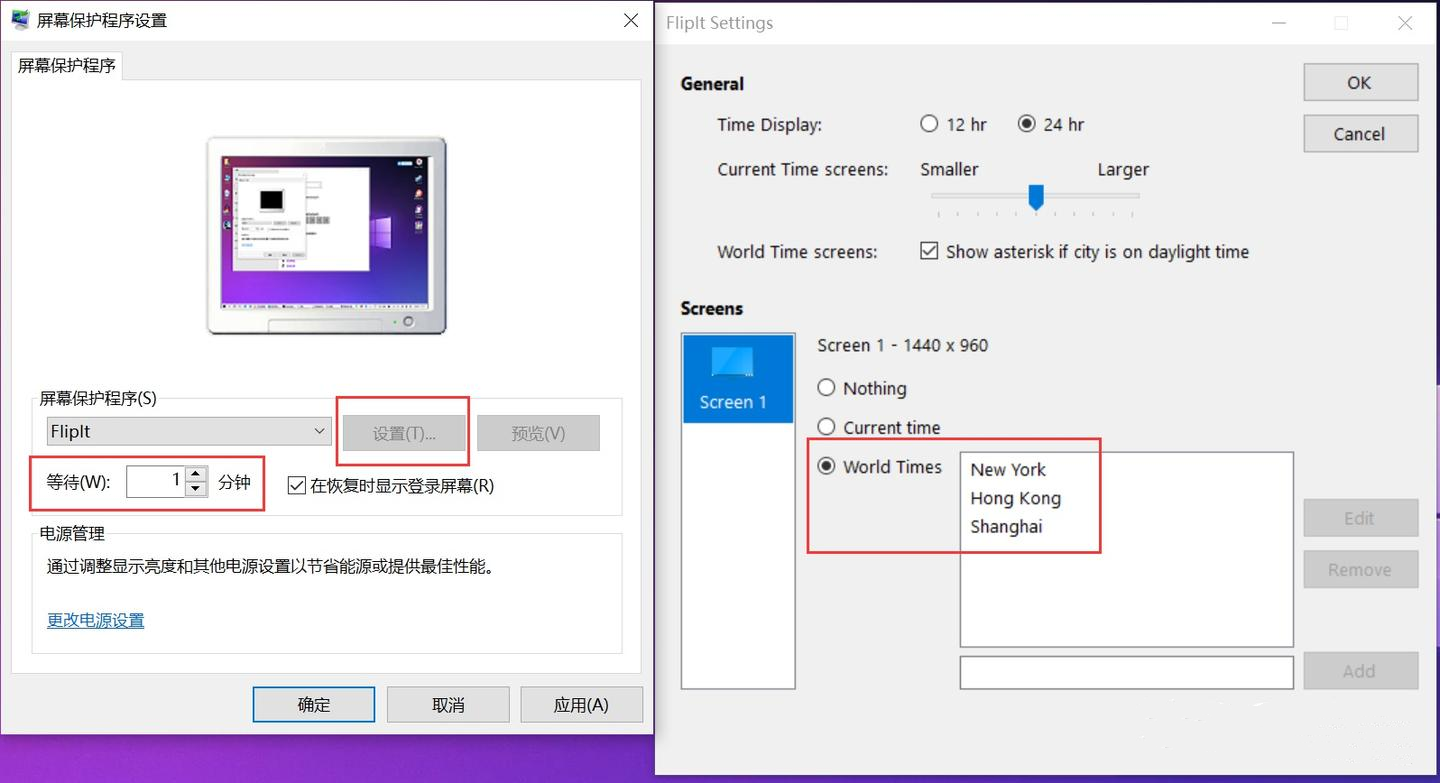The height and width of the screenshot is (783, 1440).
Task: Select the Screen 1 monitor icon
Action: (x=738, y=379)
